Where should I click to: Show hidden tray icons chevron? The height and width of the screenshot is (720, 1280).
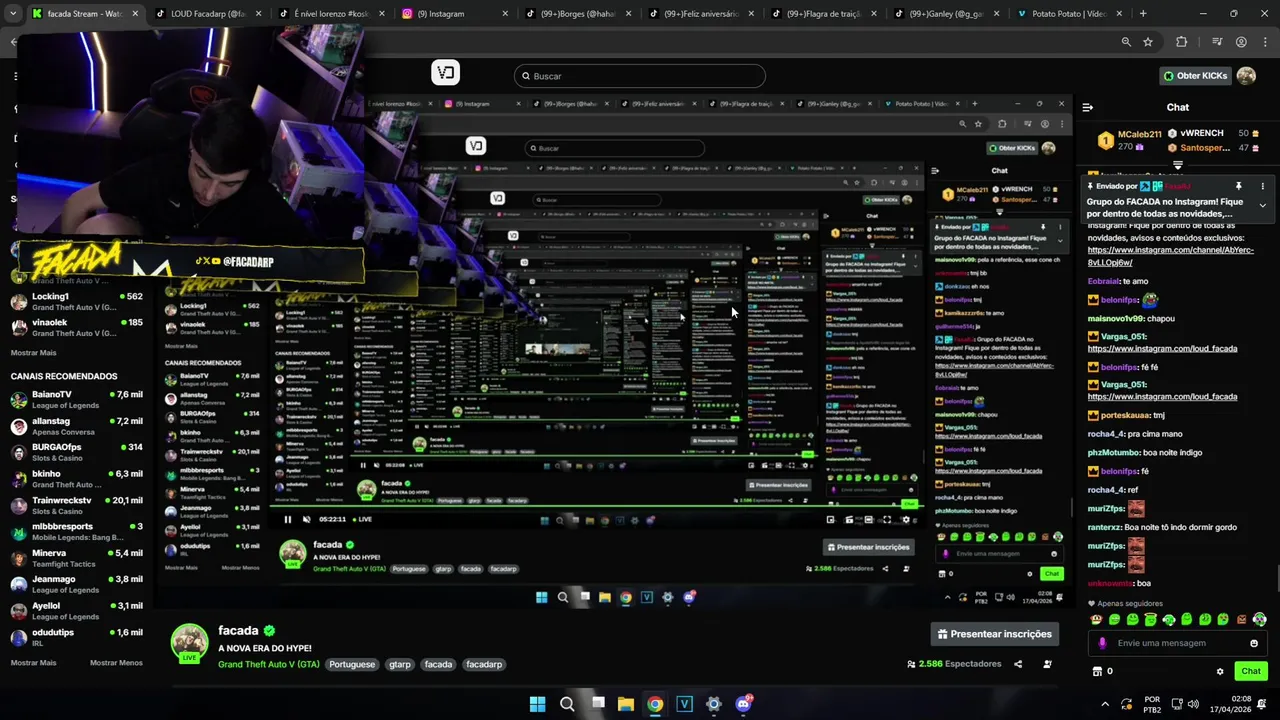pos(1105,704)
